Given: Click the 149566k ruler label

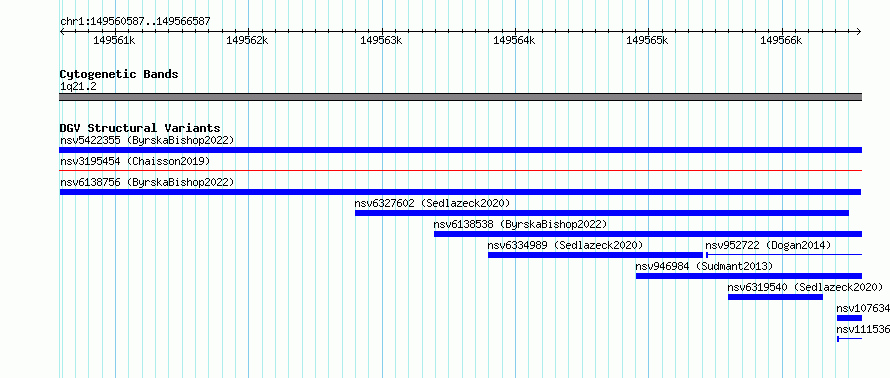Looking at the screenshot, I should tap(781, 40).
